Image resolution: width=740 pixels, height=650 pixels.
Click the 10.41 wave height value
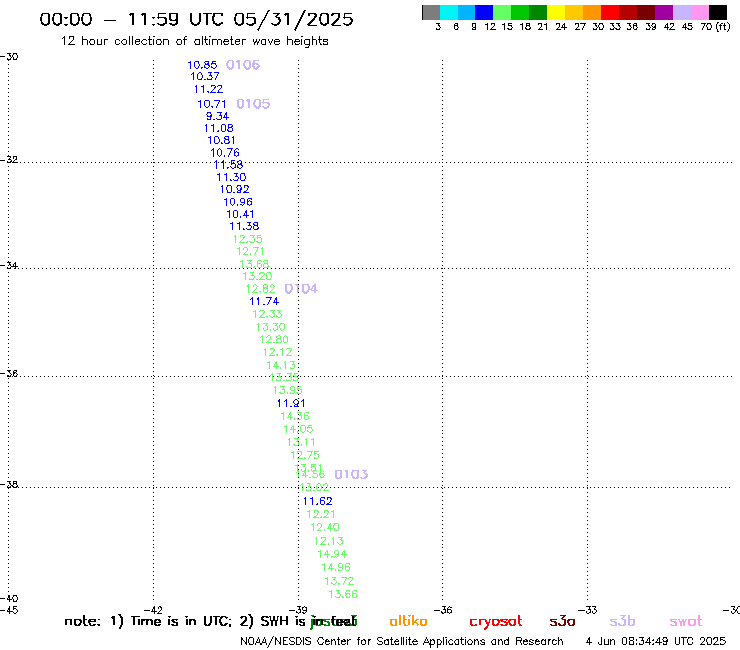[240, 214]
